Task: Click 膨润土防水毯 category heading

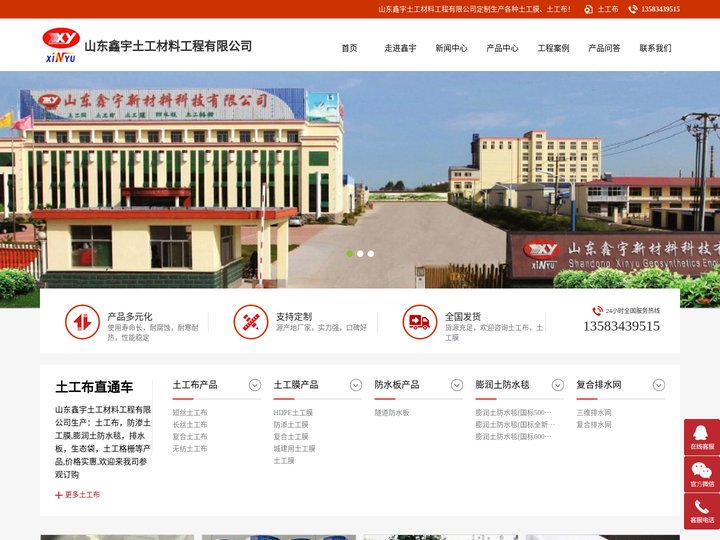Action: 502,384
